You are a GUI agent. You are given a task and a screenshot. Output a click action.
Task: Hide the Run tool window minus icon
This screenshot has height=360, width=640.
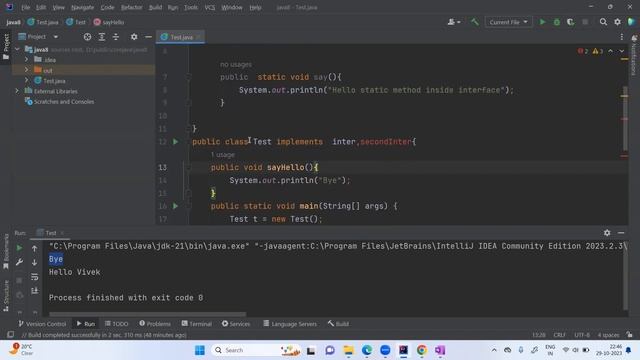tap(621, 233)
